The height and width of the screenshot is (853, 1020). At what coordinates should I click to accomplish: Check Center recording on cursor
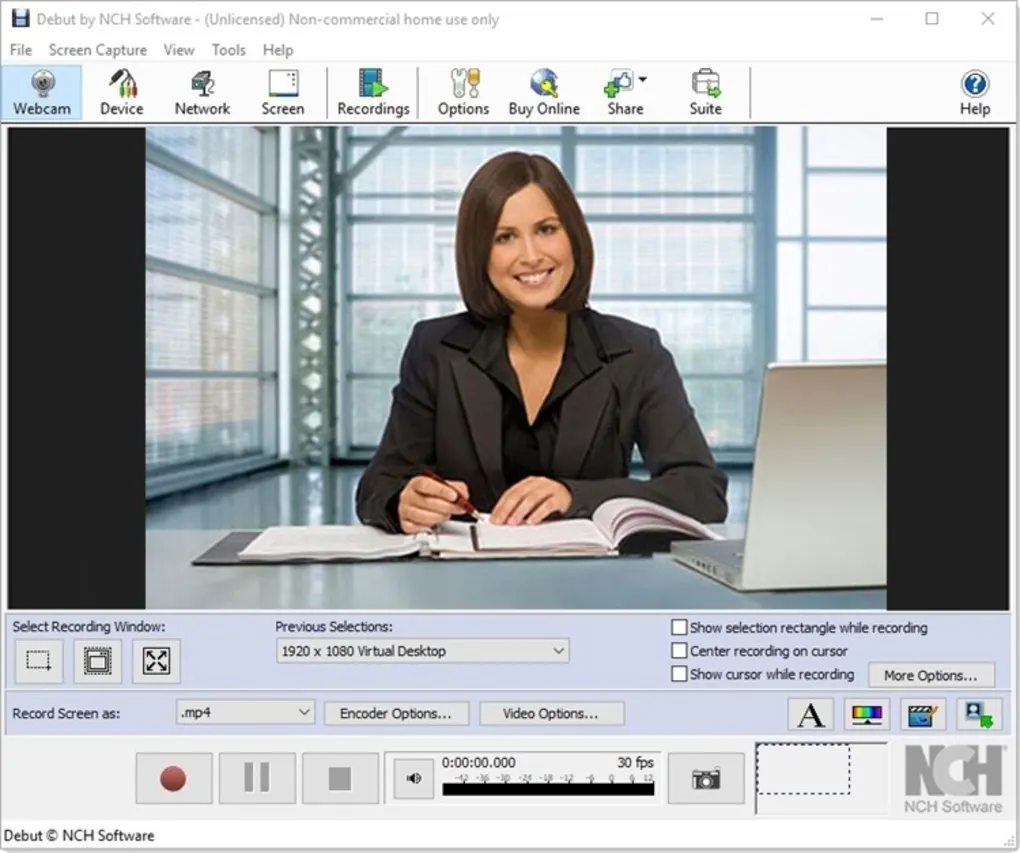point(679,650)
